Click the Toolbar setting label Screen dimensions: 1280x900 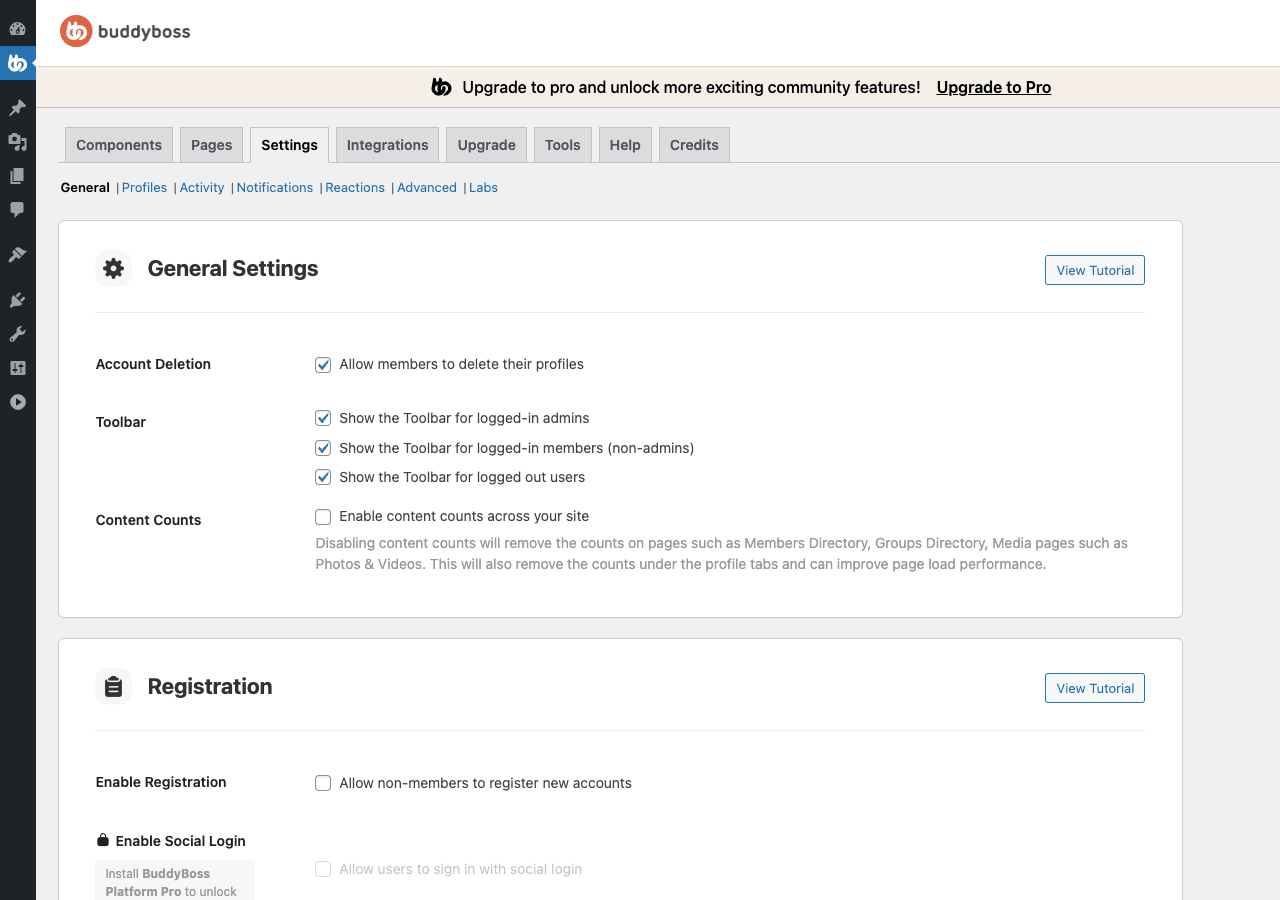pyautogui.click(x=121, y=422)
